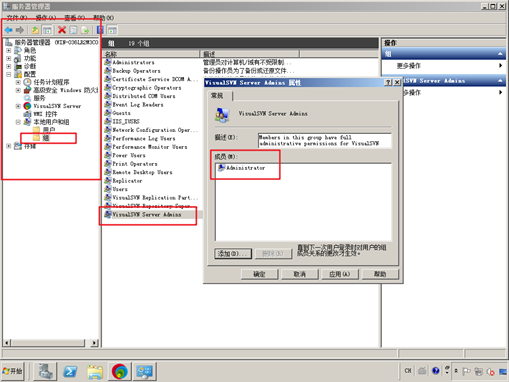Expand the 高级安全 Windows 防火墙 node
This screenshot has width=509, height=382.
point(18,90)
